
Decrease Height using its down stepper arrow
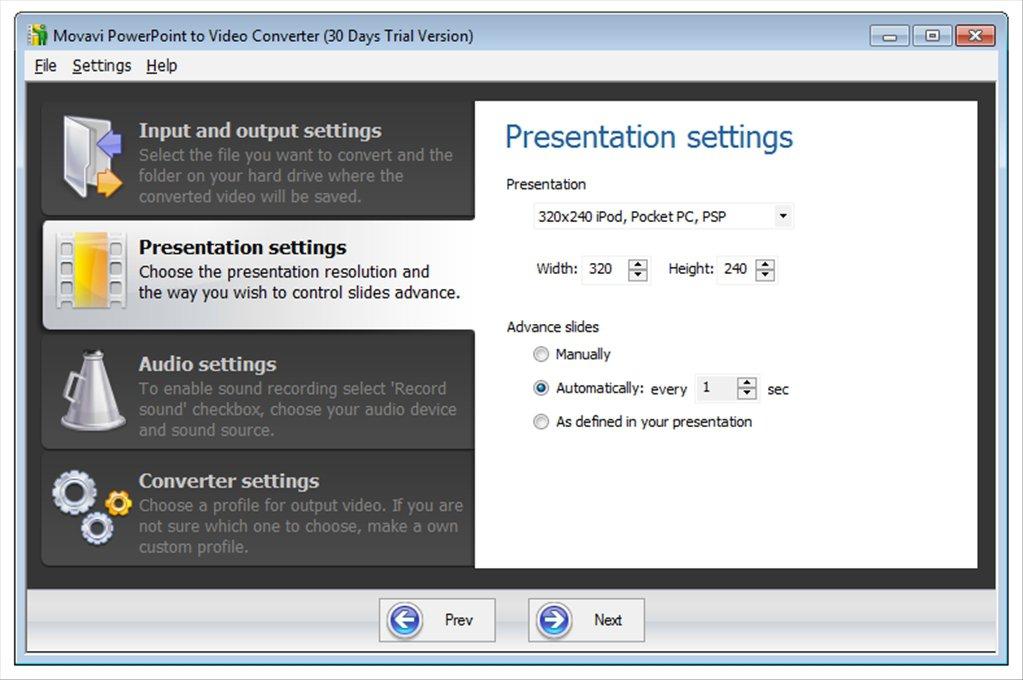pyautogui.click(x=764, y=274)
